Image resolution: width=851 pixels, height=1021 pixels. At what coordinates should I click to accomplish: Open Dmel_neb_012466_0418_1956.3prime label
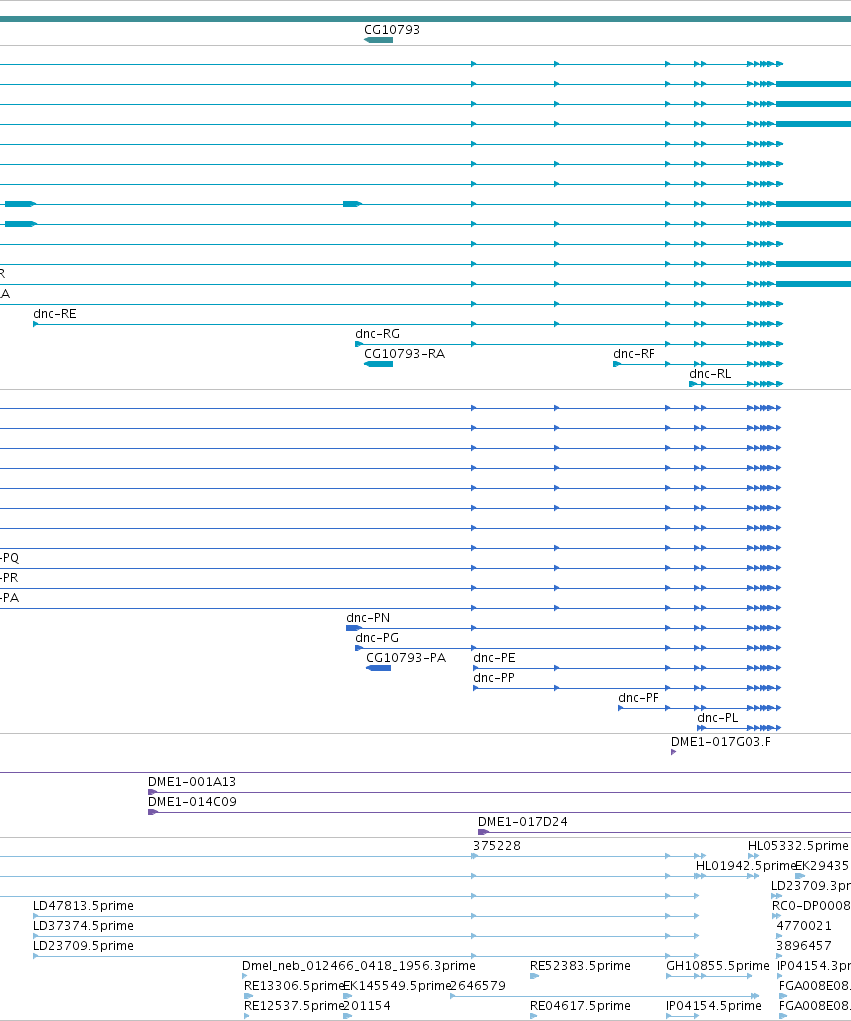359,966
